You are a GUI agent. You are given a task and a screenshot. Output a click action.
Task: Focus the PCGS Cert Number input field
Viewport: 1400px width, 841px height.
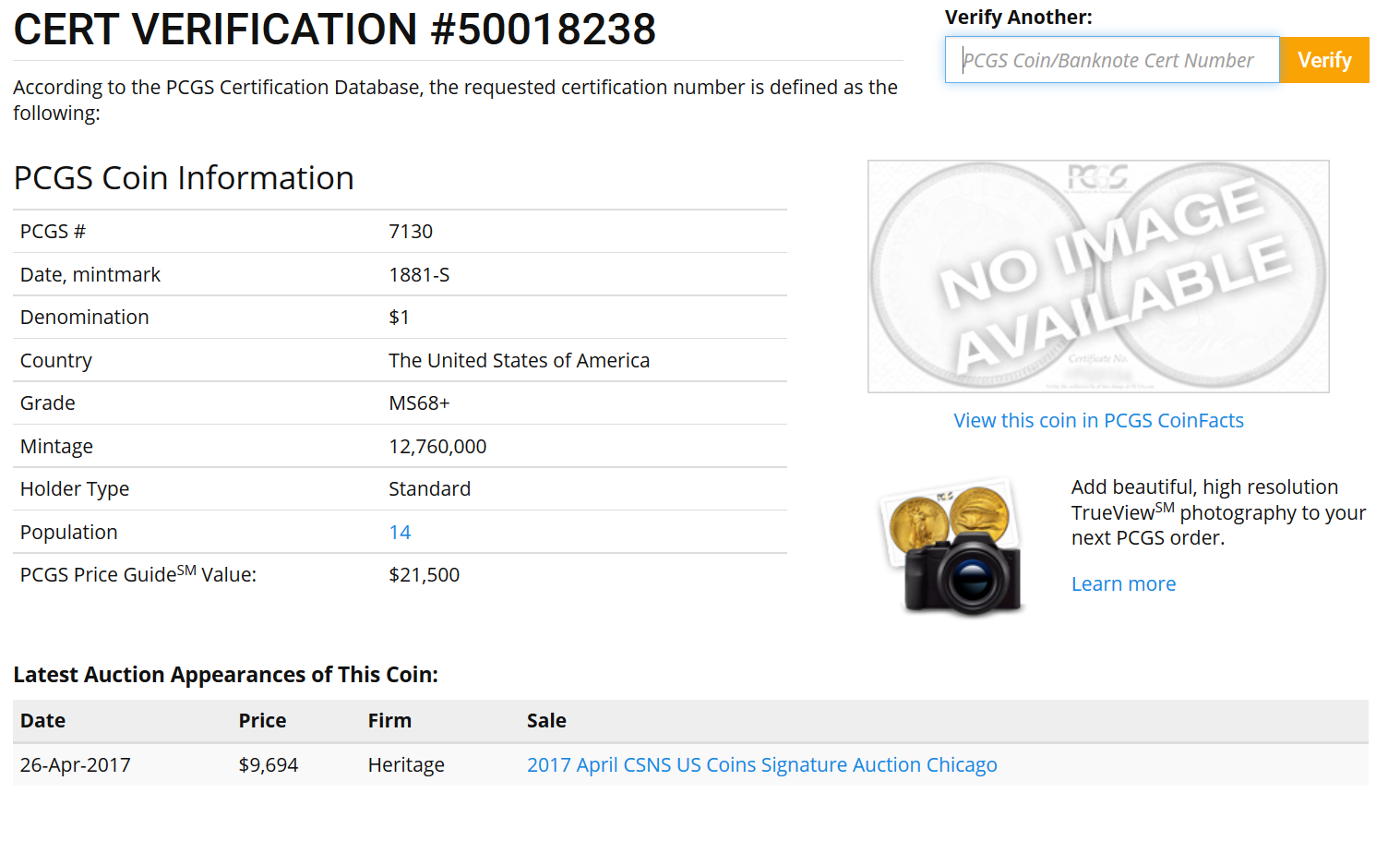pos(1111,60)
